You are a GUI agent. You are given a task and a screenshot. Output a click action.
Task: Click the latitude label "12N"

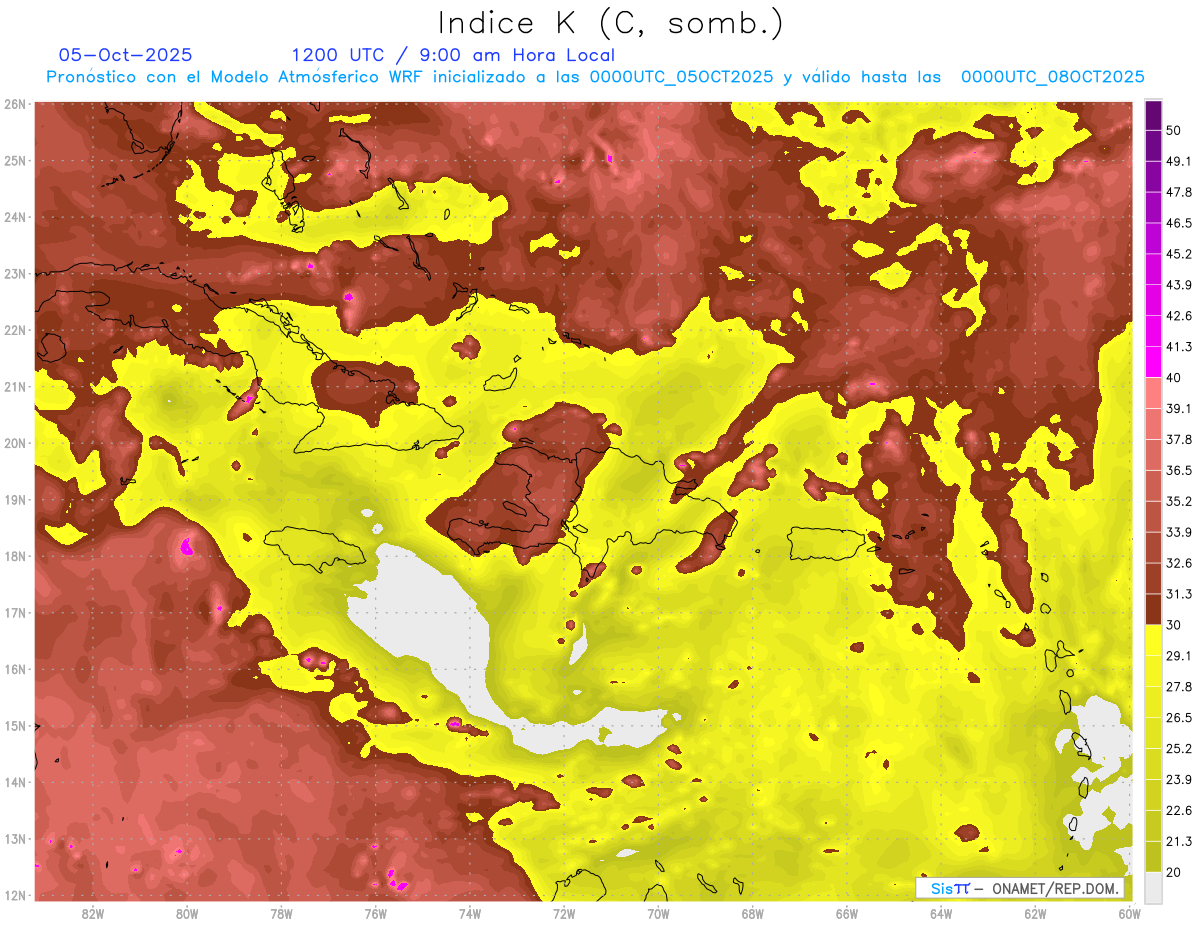click(x=15, y=895)
